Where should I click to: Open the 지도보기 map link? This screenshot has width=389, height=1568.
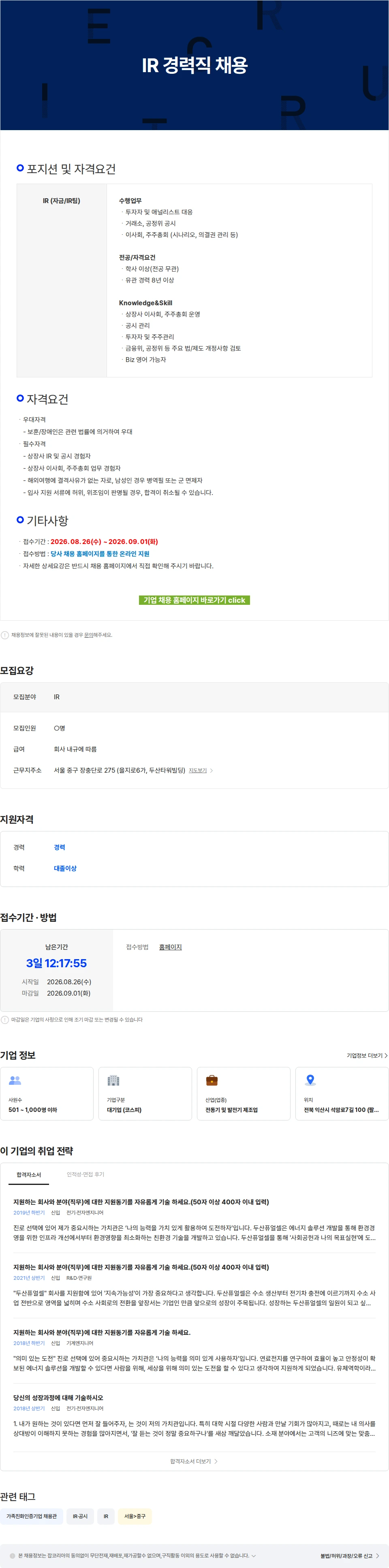[198, 770]
